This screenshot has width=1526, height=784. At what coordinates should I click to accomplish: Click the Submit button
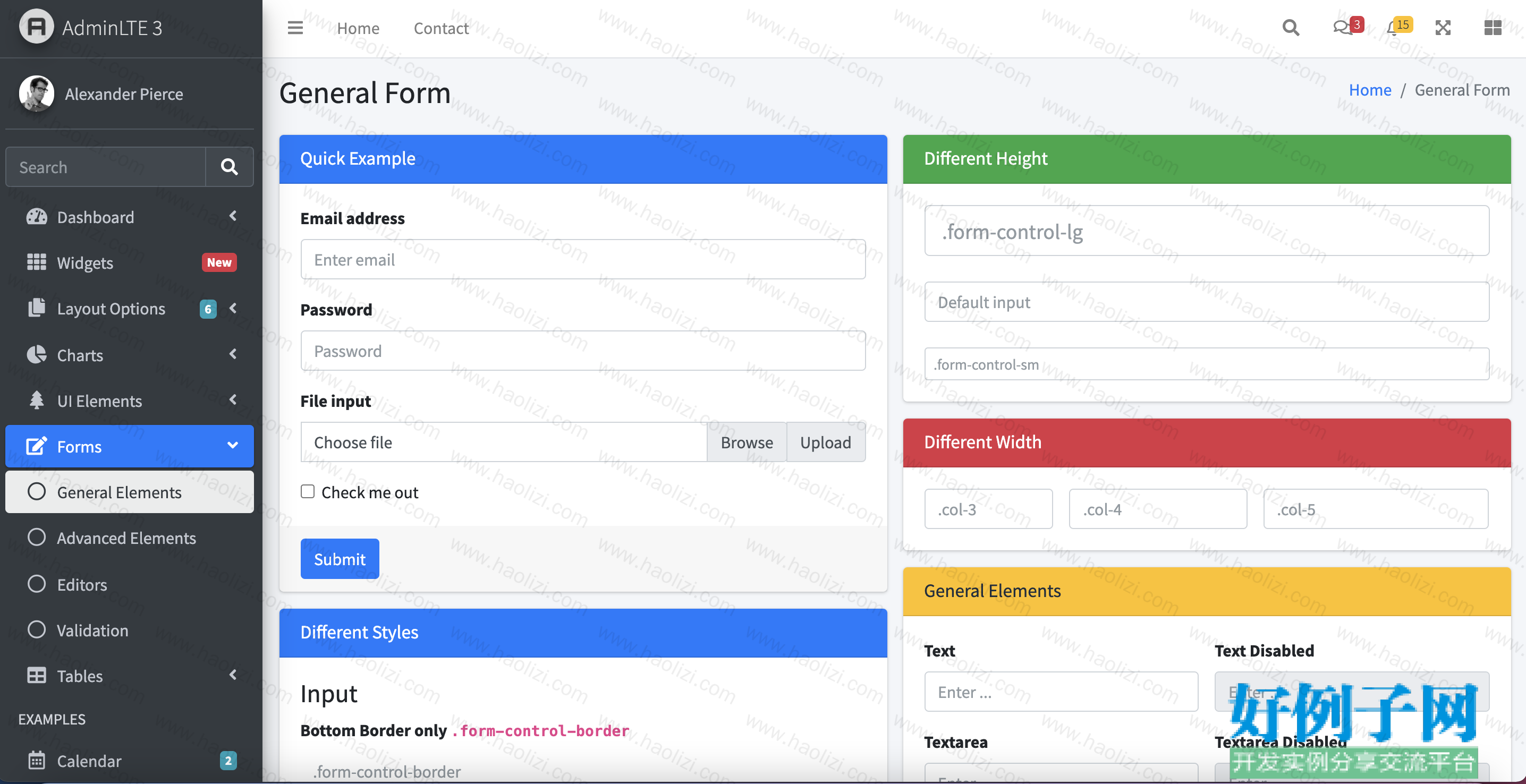340,558
